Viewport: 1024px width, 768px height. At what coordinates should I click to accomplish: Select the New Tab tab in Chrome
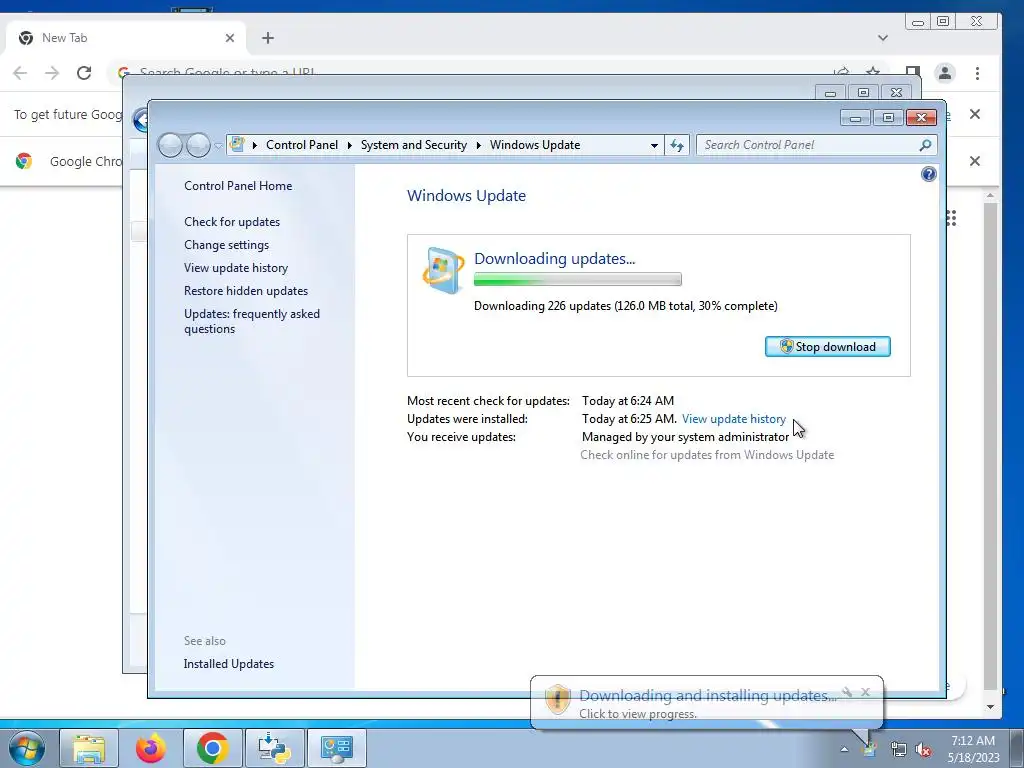125,38
